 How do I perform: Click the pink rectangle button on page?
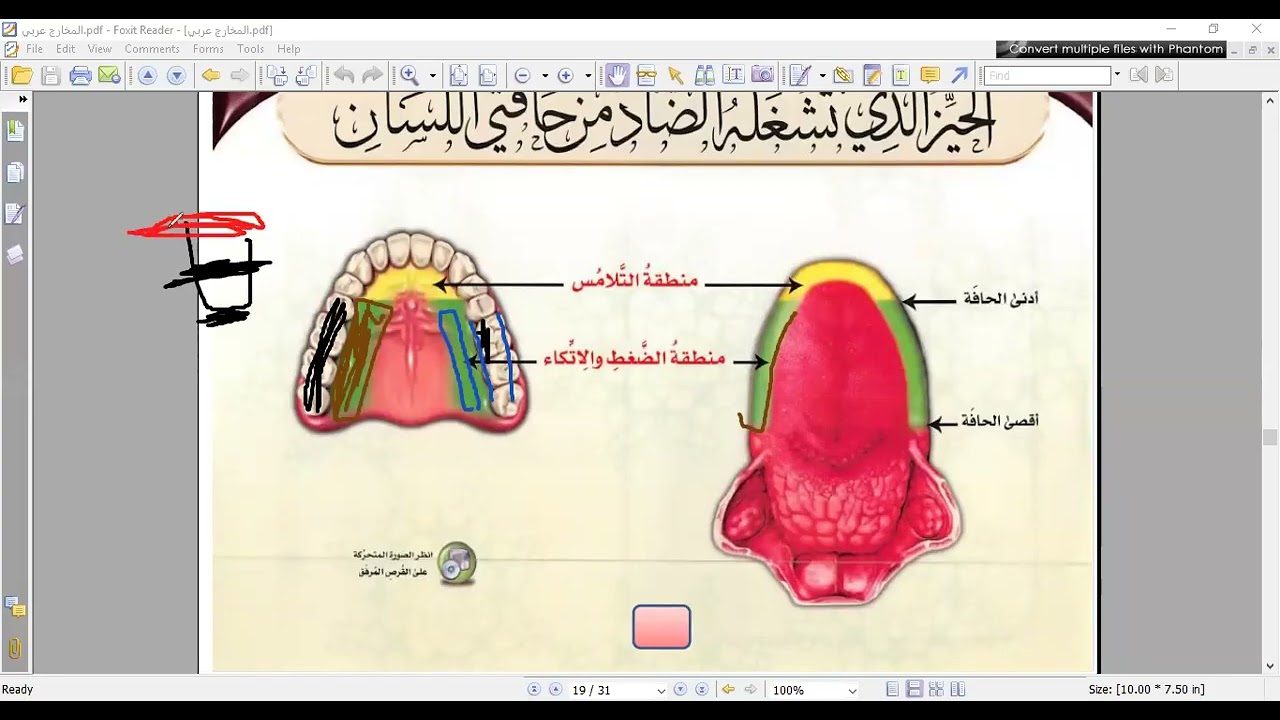click(x=662, y=627)
